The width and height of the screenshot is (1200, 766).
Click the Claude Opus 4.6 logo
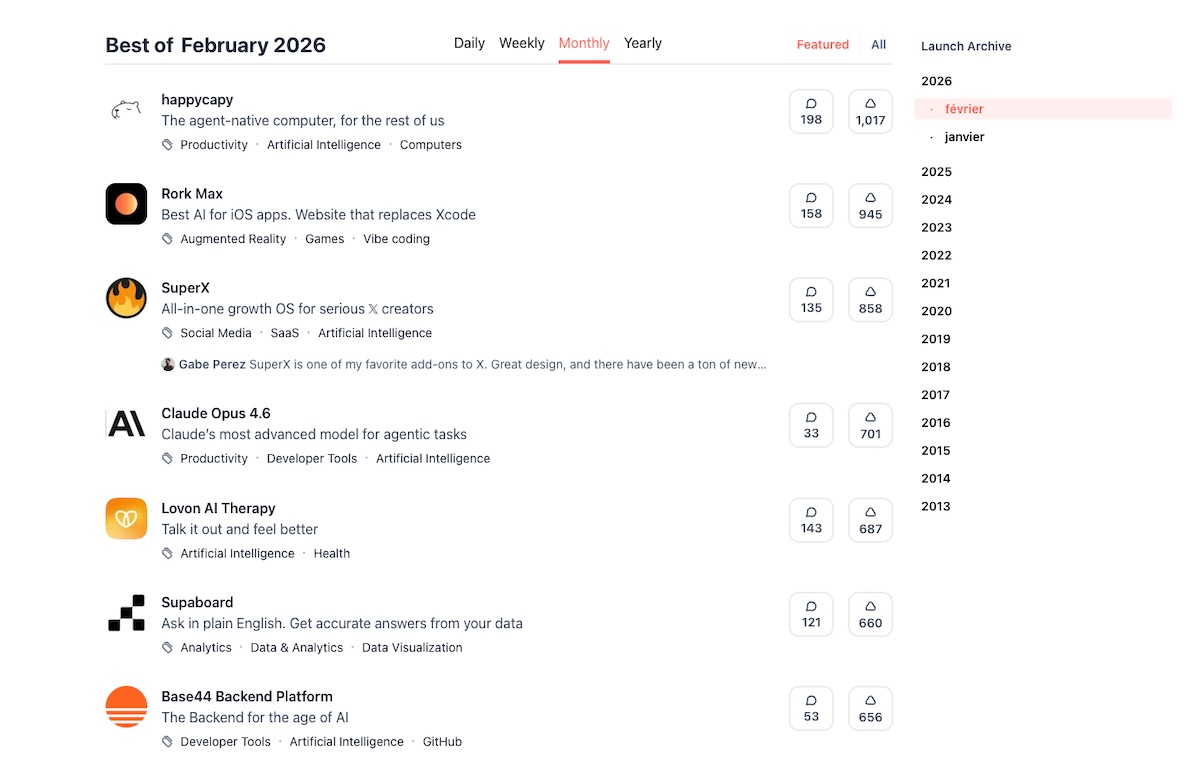tap(126, 424)
